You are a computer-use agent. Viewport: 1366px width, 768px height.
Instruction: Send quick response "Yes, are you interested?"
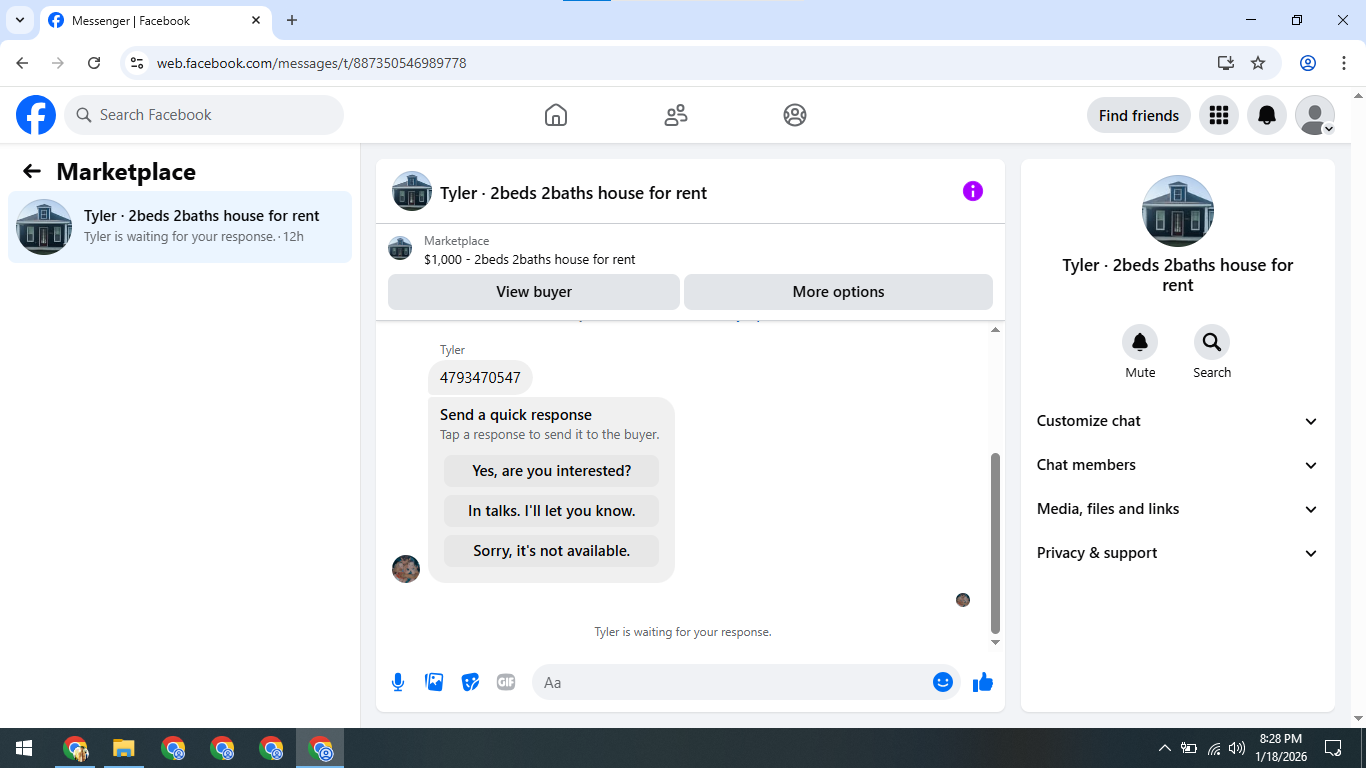click(x=552, y=471)
